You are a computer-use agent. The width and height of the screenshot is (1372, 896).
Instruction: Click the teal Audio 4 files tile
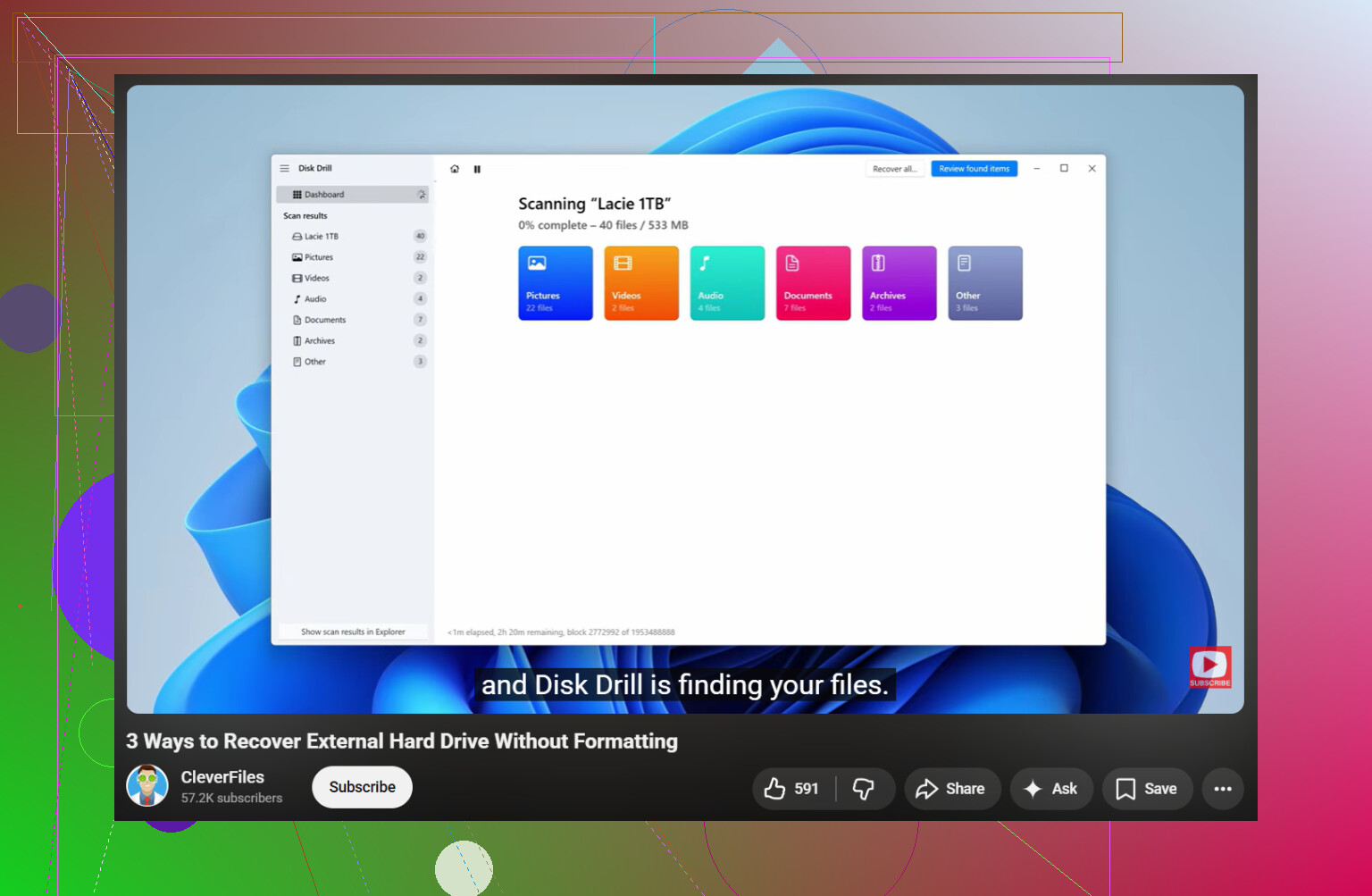click(727, 283)
